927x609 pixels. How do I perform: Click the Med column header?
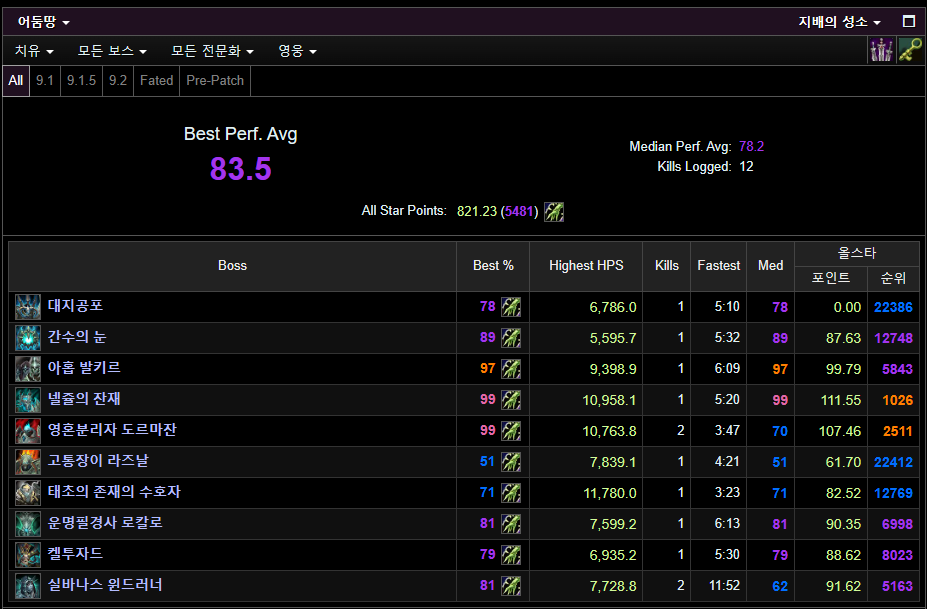pyautogui.click(x=770, y=266)
